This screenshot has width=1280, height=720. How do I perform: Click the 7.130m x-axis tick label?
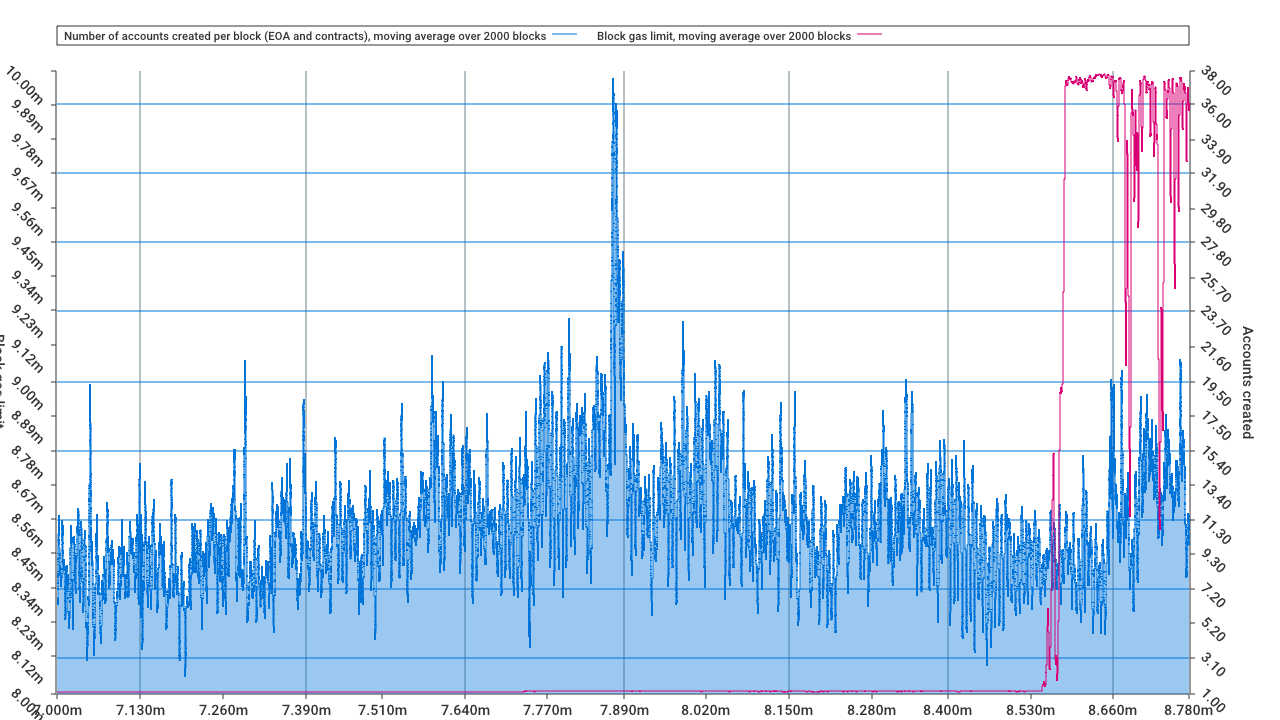point(142,710)
